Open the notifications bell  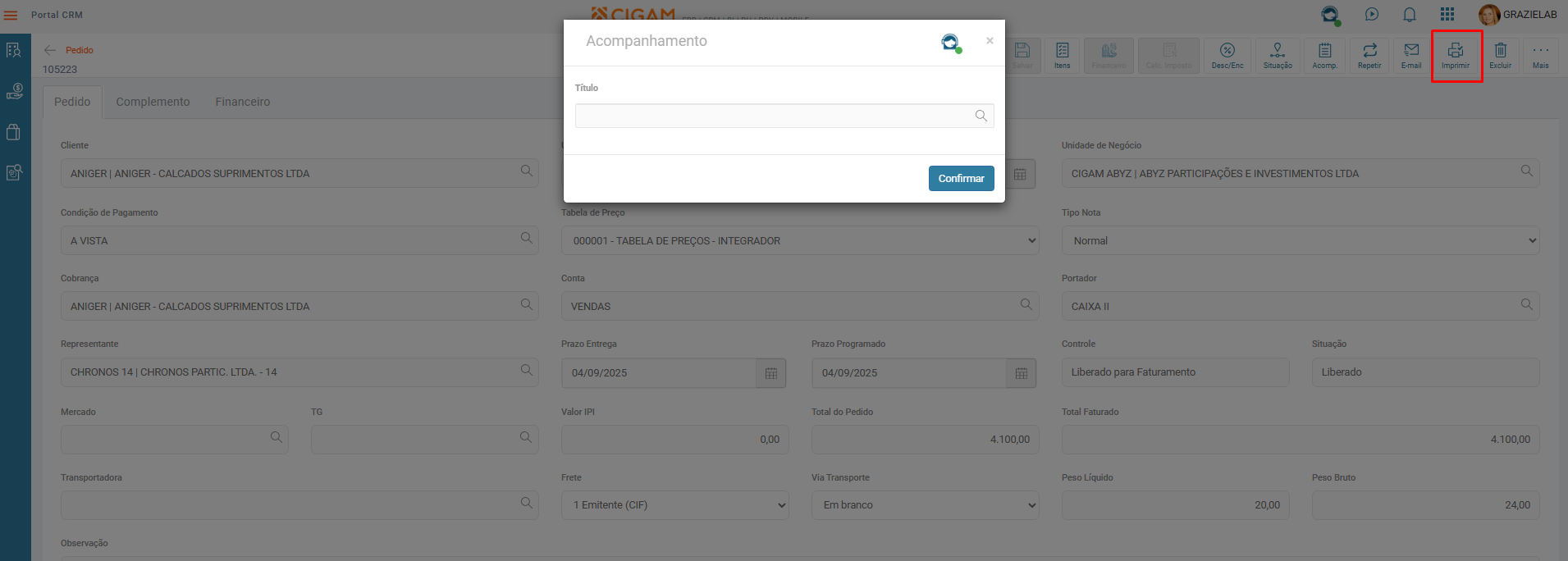1409,15
